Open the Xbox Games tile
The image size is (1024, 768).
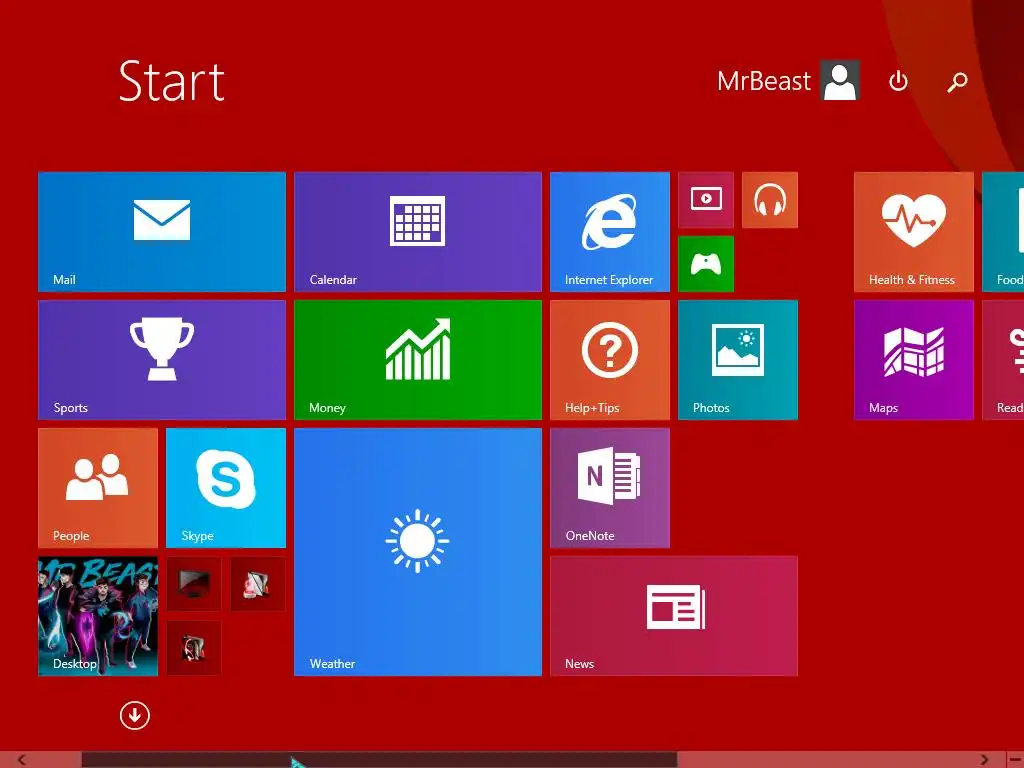click(x=706, y=264)
